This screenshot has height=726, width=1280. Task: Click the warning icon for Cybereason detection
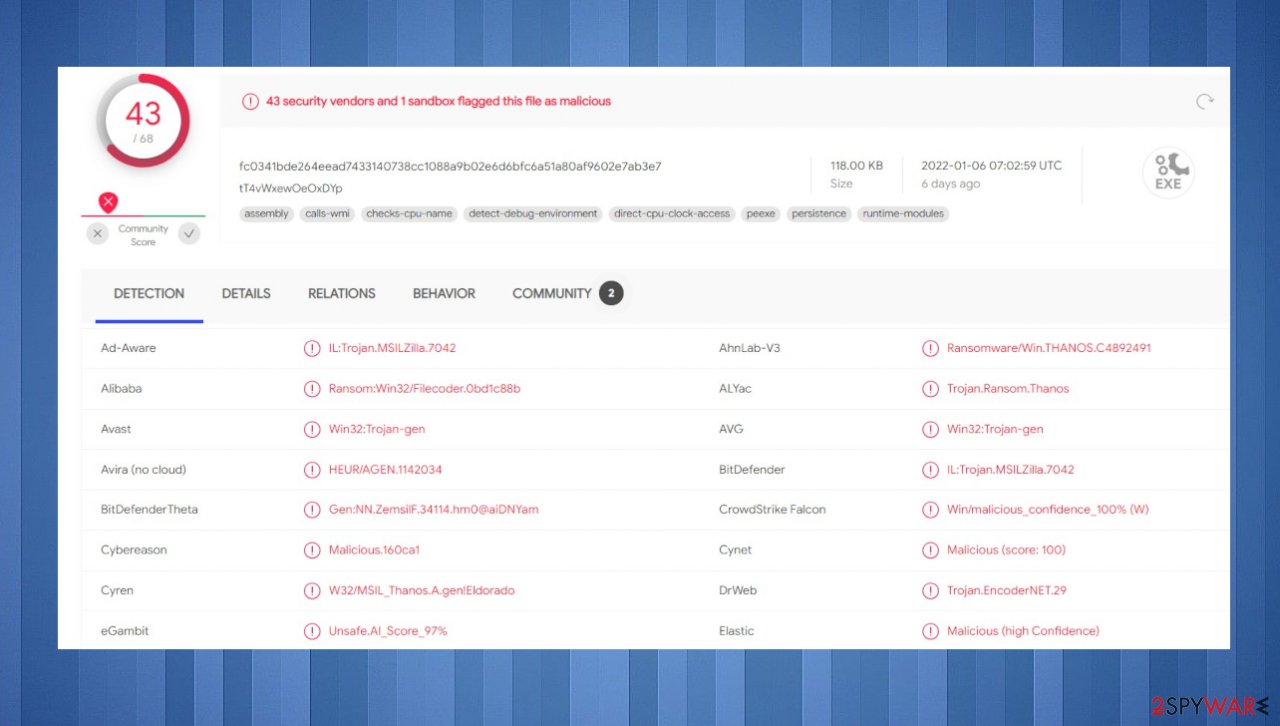pos(312,550)
